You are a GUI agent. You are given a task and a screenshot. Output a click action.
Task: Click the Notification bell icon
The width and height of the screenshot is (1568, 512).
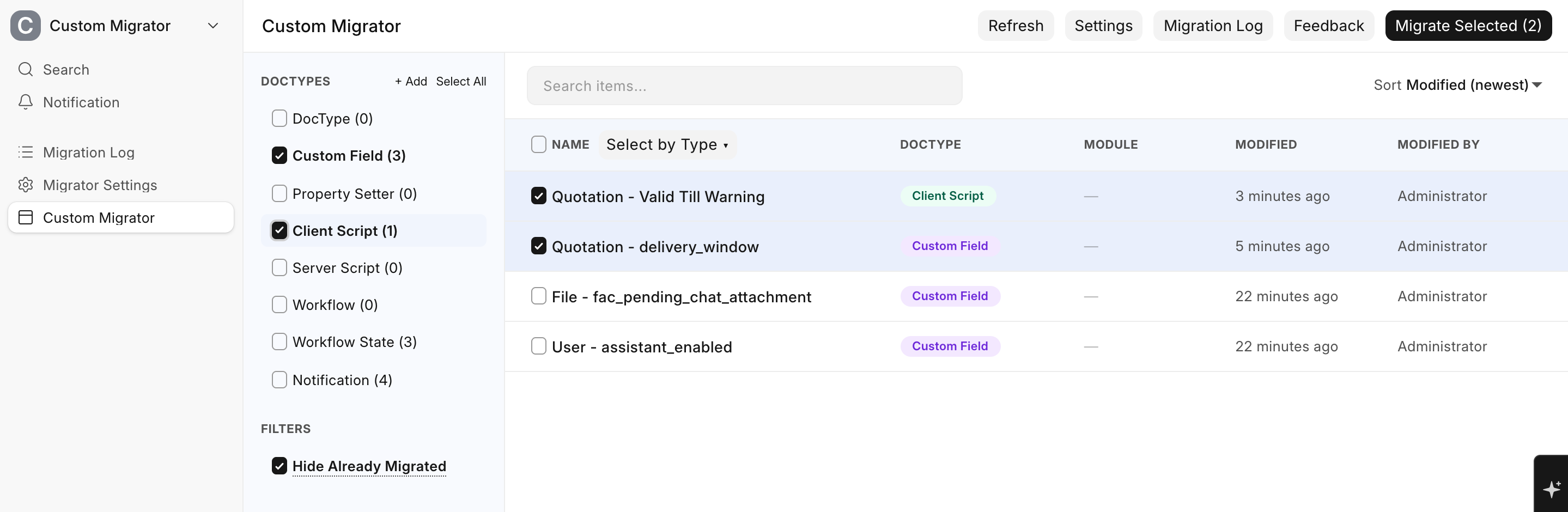(26, 102)
